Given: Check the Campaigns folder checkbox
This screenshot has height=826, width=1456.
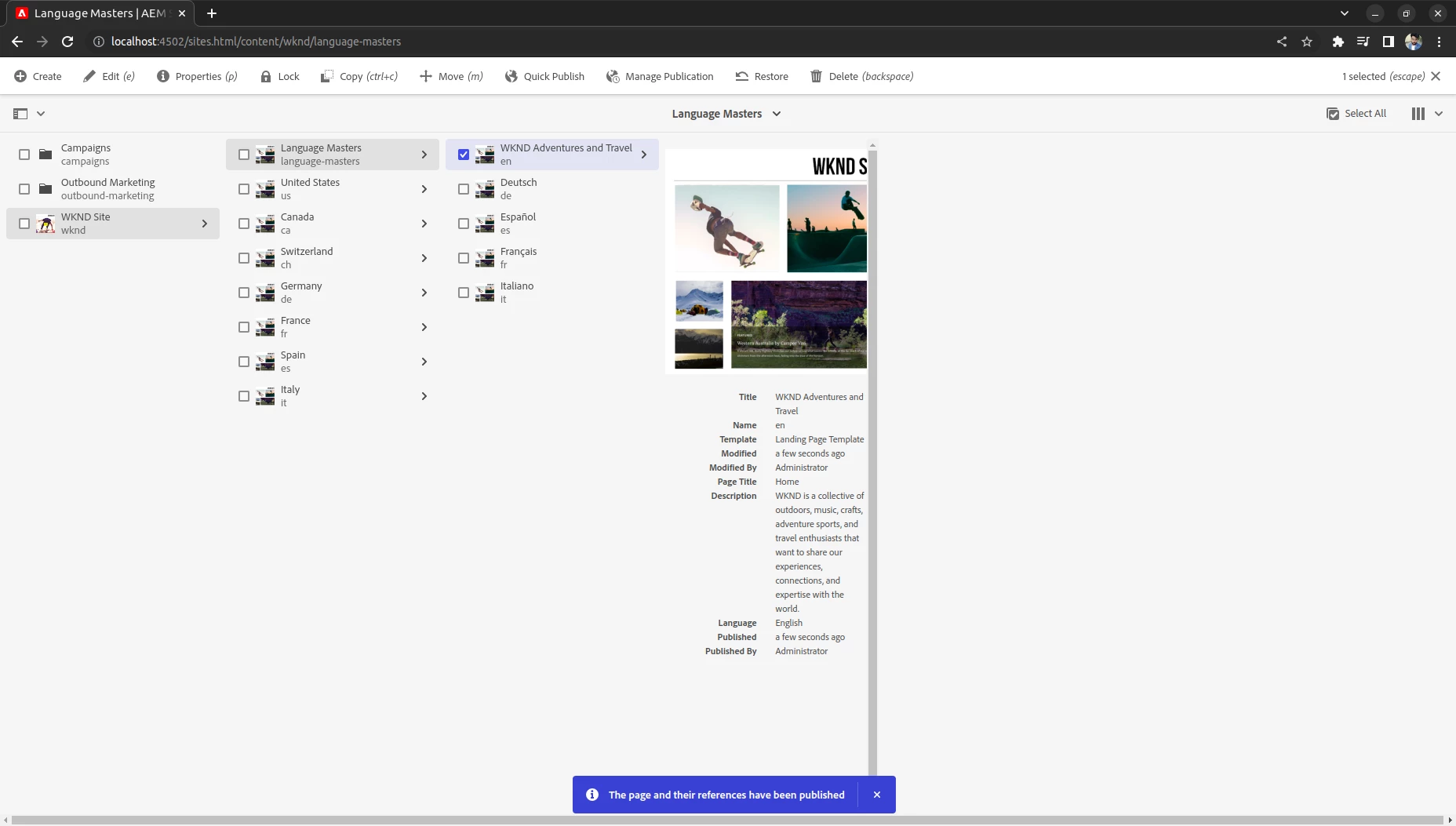Looking at the screenshot, I should [24, 155].
